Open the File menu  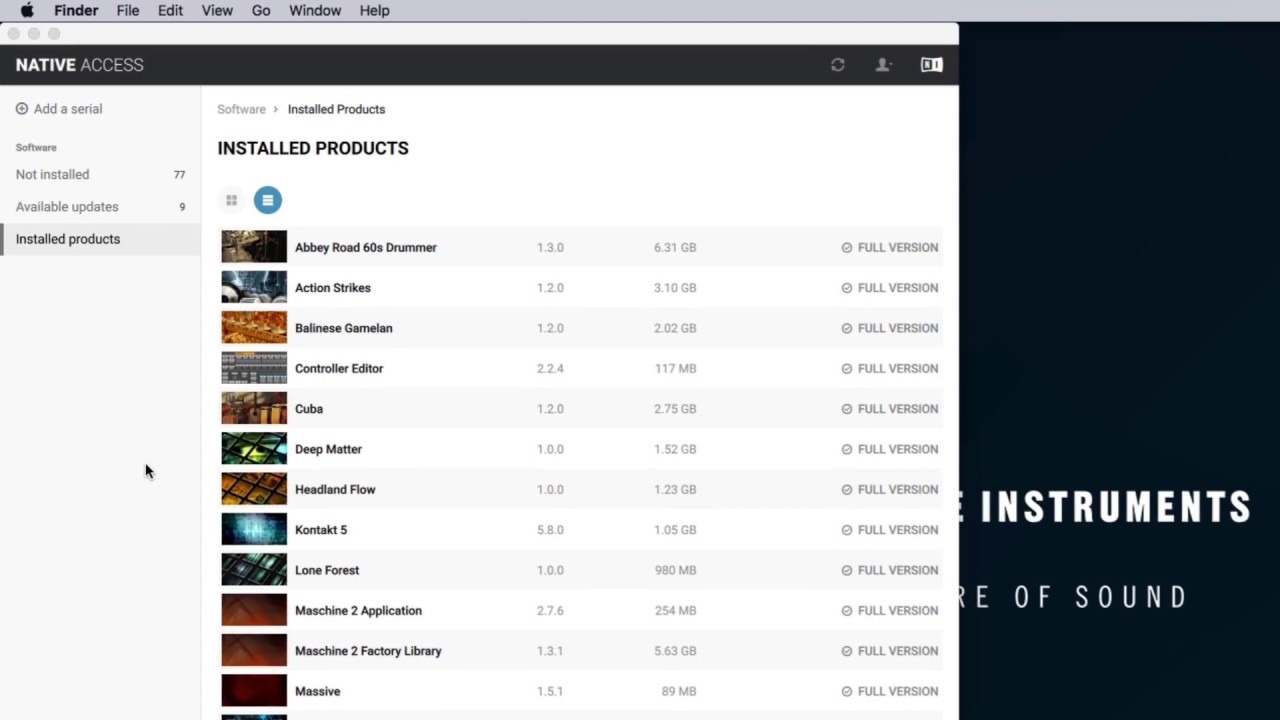(128, 11)
